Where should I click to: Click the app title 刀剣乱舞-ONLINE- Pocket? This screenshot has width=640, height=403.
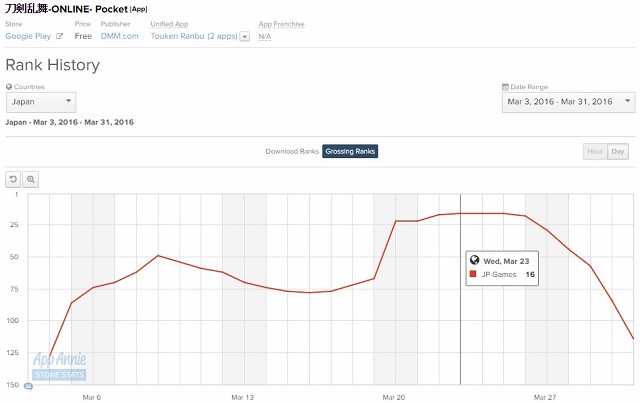pos(67,9)
